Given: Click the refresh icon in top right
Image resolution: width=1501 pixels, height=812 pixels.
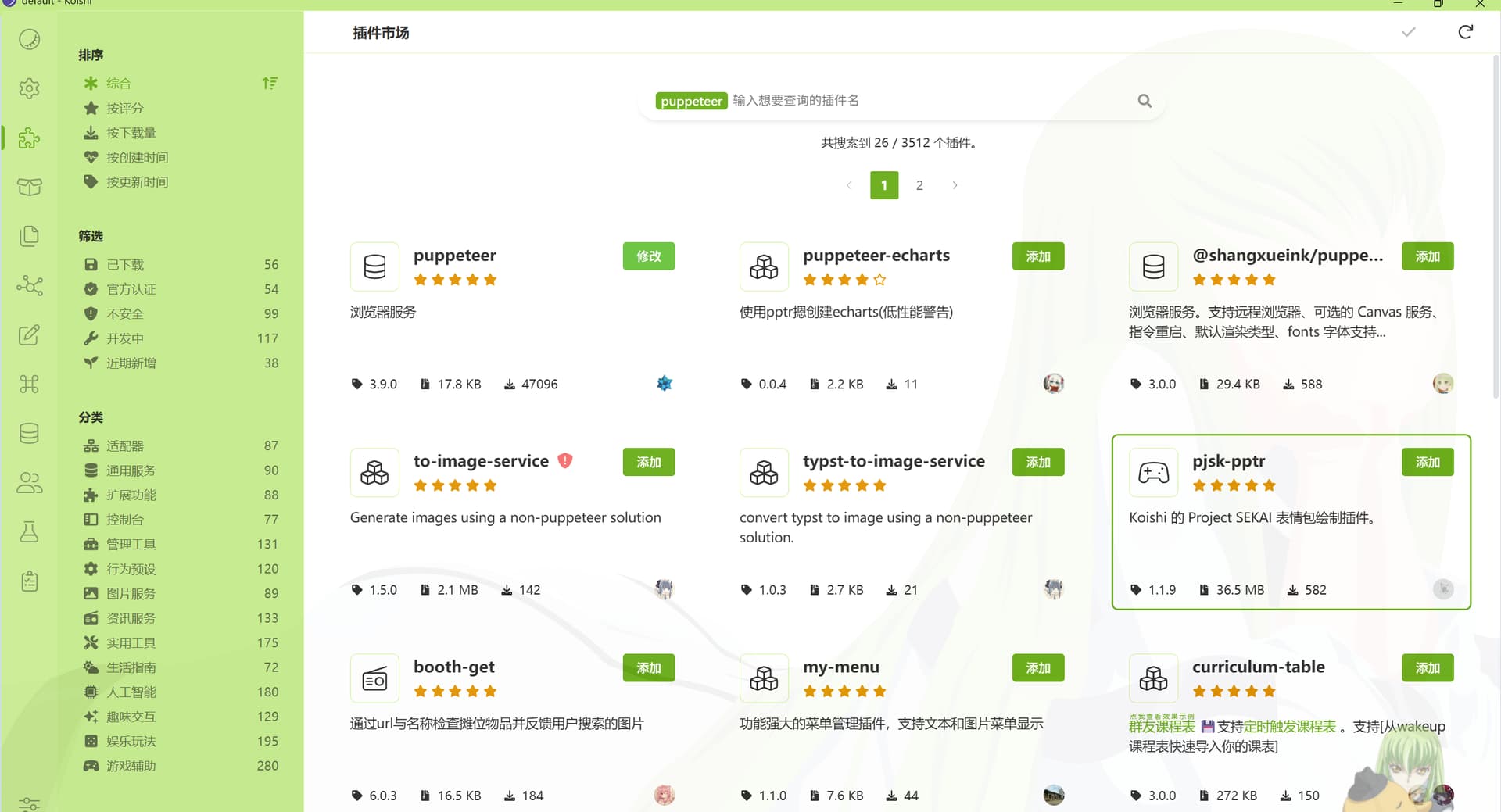Looking at the screenshot, I should coord(1465,32).
